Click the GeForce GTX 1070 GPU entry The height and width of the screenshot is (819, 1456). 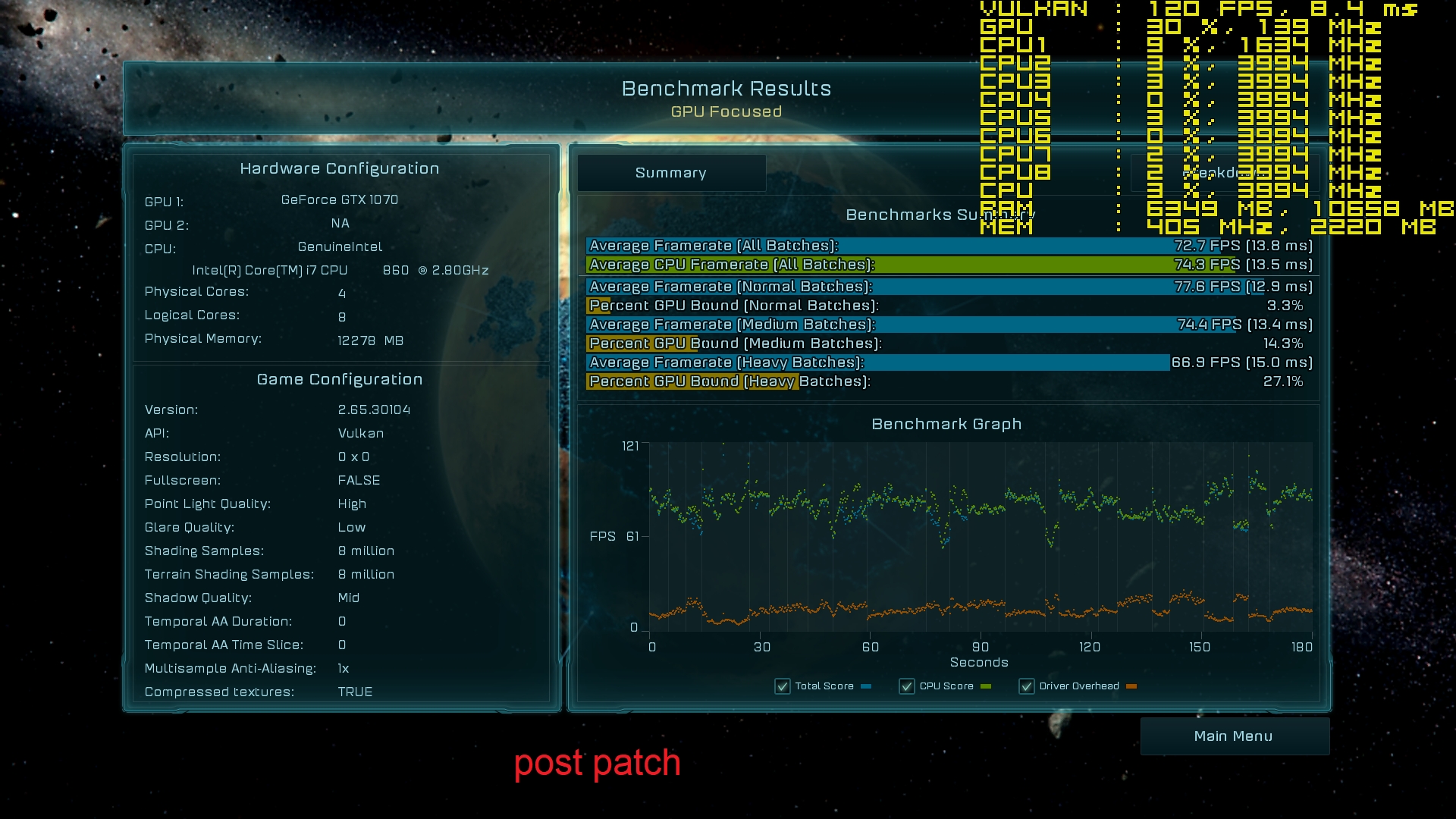pos(340,199)
